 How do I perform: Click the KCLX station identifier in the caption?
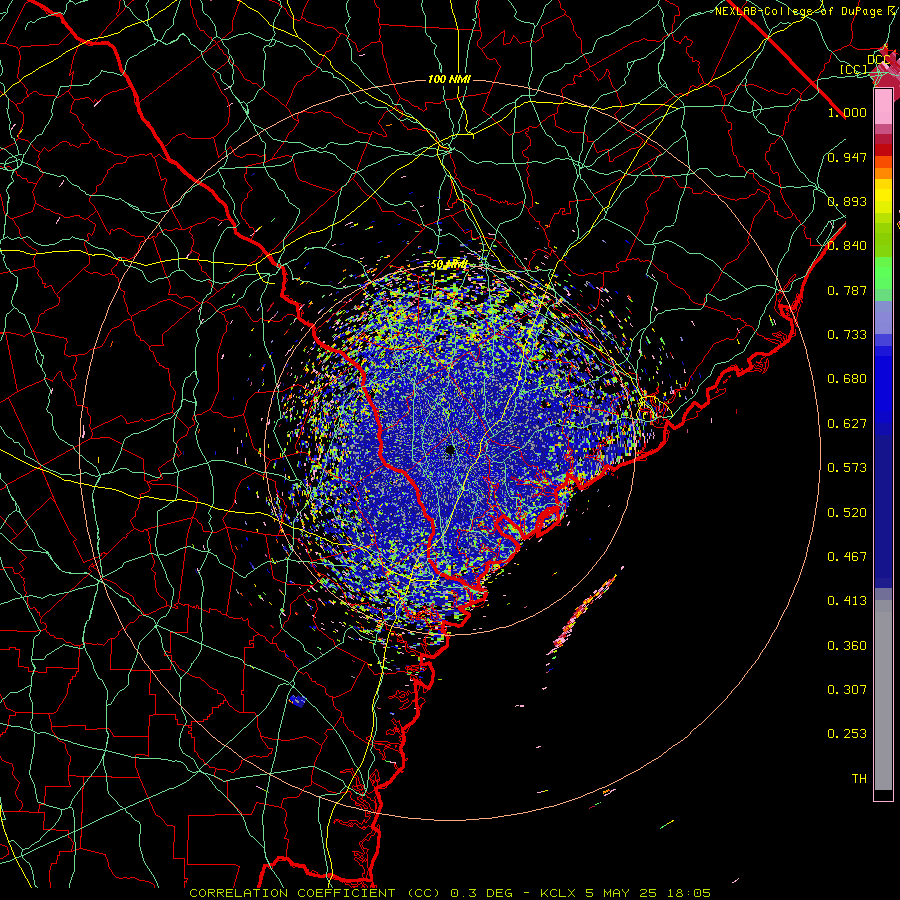pos(558,893)
